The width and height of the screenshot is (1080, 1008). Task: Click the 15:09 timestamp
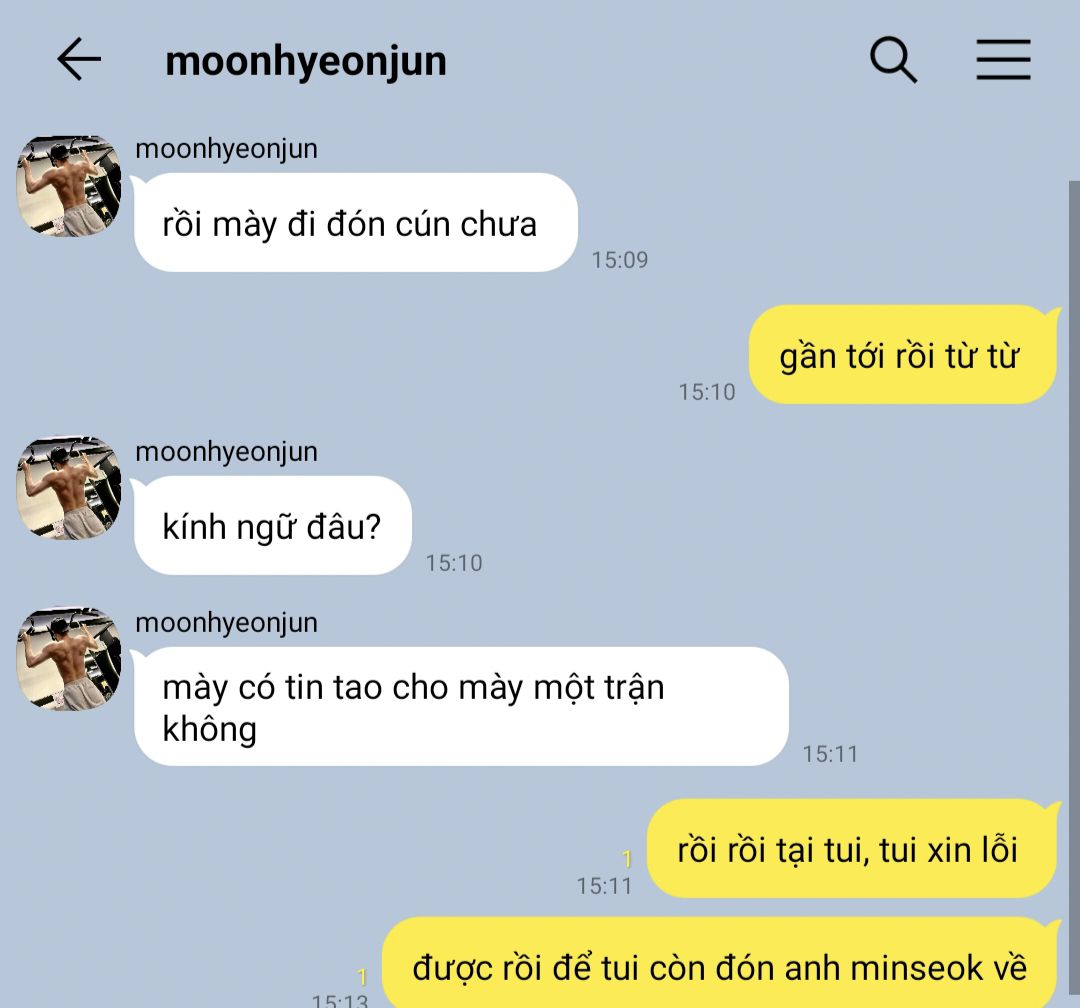pos(620,260)
